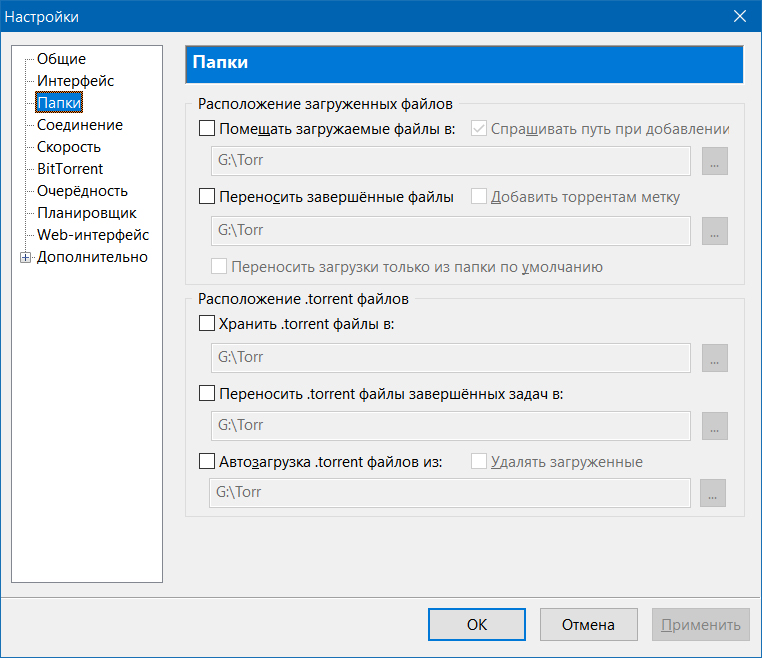The width and height of the screenshot is (762, 658).
Task: Toggle 'Переносить .torrent файлы завершённых задач' checkbox
Action: click(207, 393)
